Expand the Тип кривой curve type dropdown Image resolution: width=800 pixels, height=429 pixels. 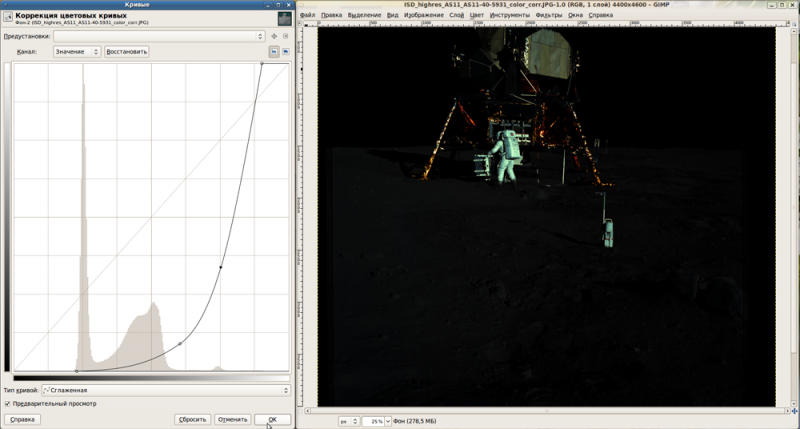[x=166, y=390]
